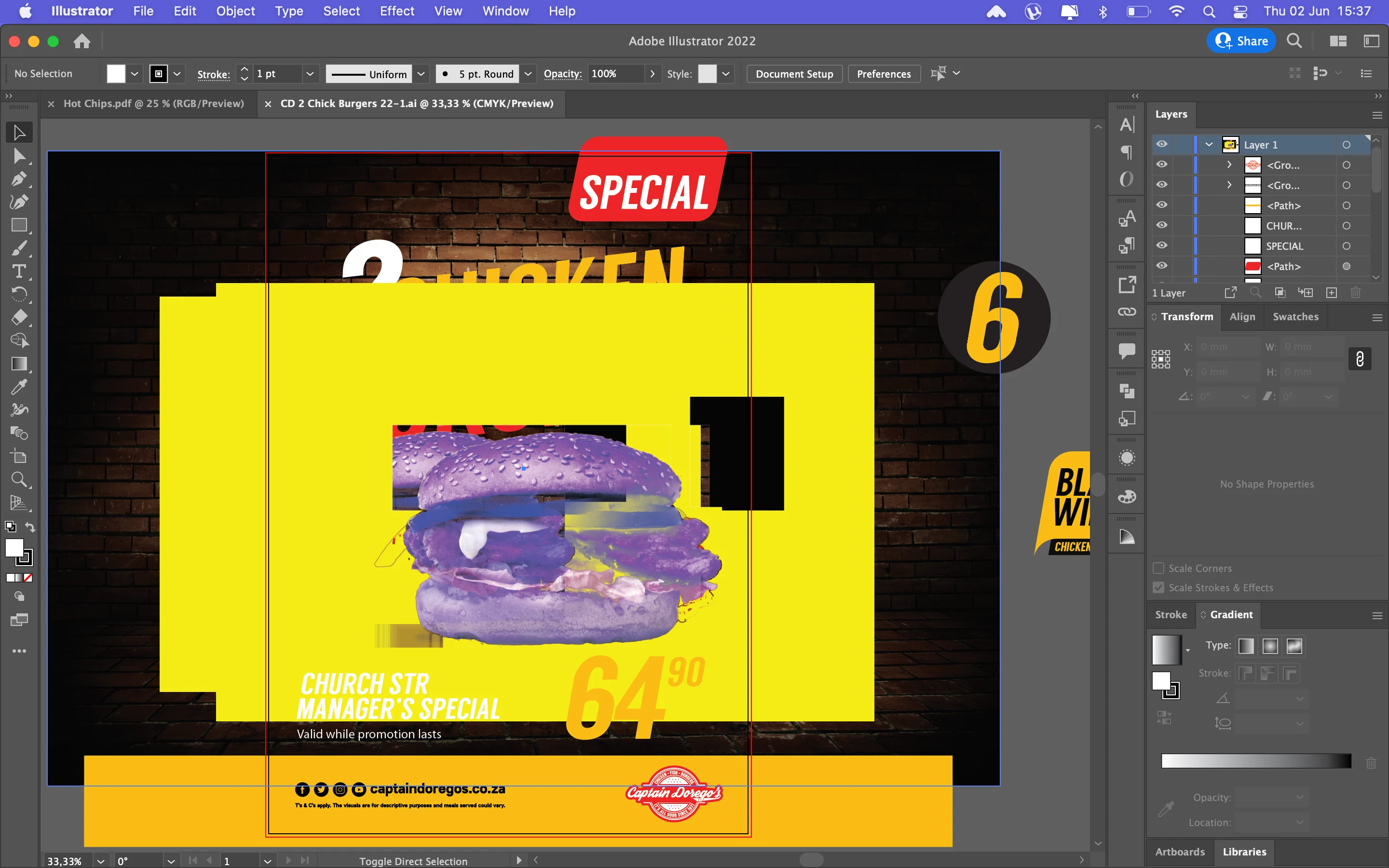Switch to the Hot Chips.pdf tab
The width and height of the screenshot is (1389, 868).
tap(153, 103)
